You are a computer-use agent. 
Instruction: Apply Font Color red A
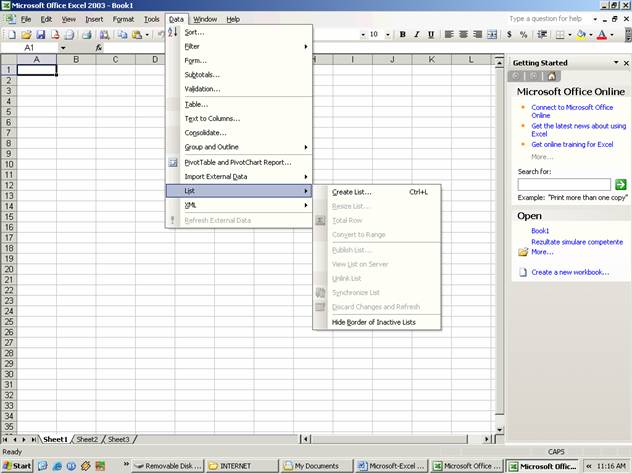coord(602,35)
